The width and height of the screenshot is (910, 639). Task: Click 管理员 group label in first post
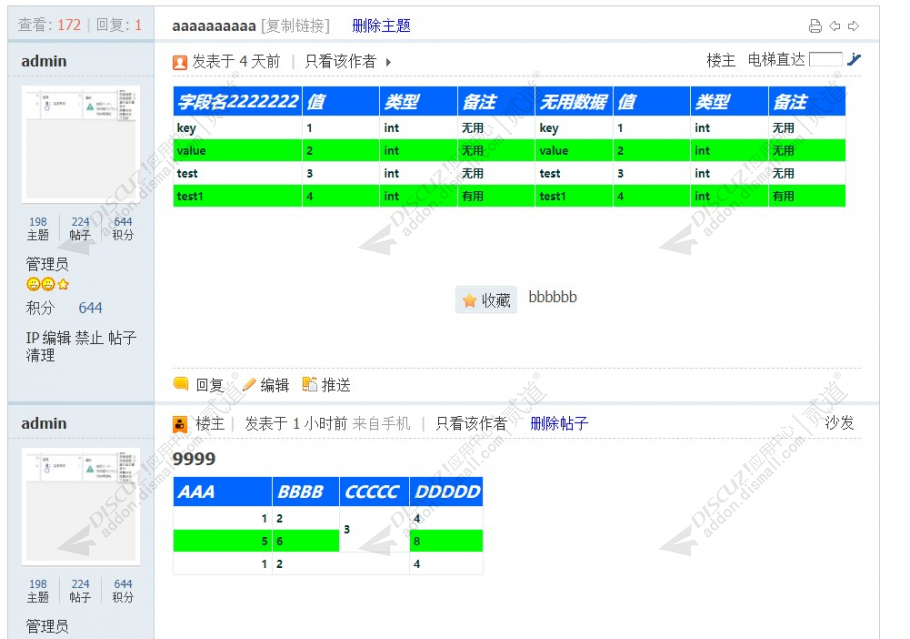coord(47,264)
